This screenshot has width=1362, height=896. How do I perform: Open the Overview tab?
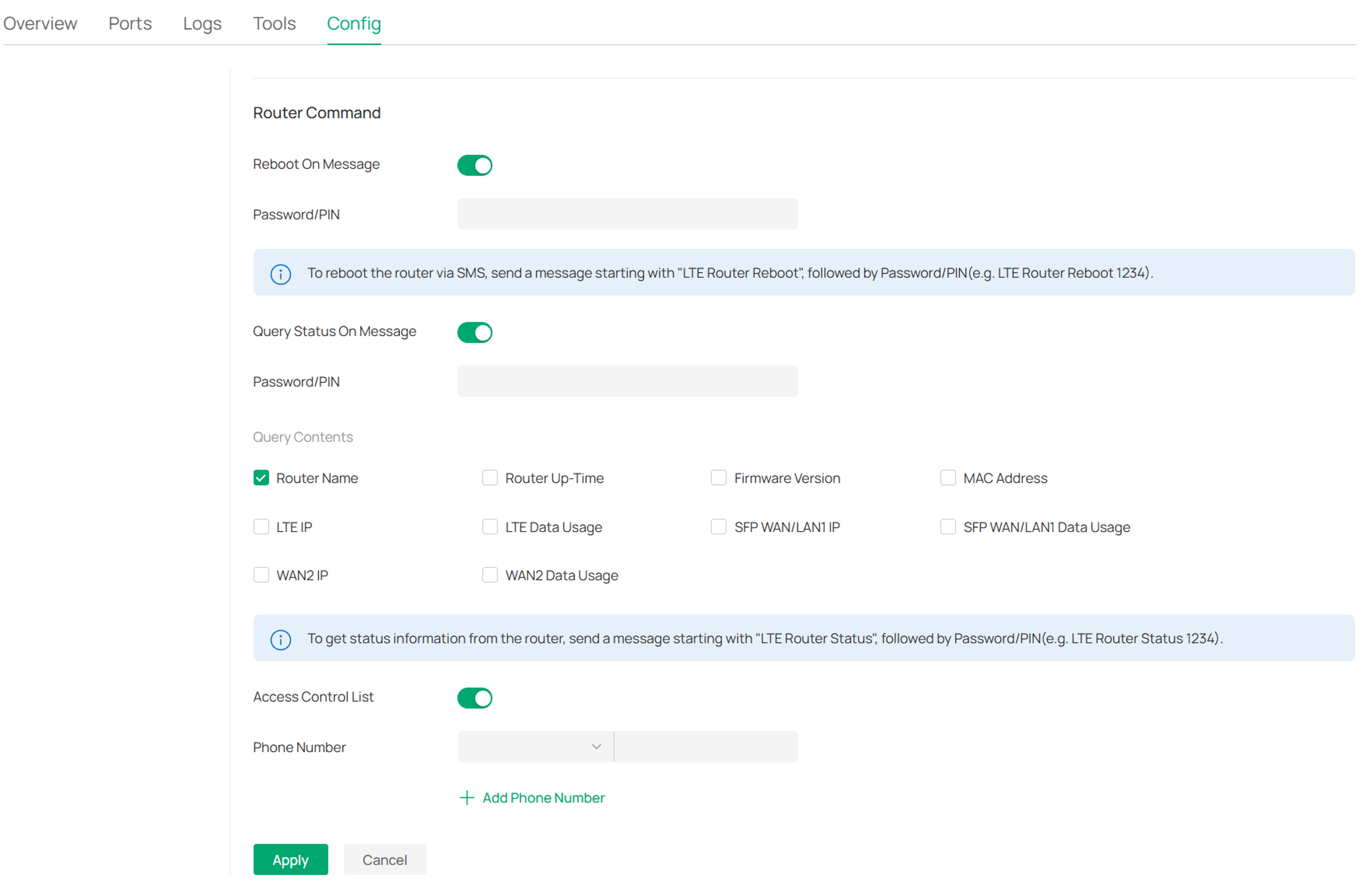pos(40,23)
